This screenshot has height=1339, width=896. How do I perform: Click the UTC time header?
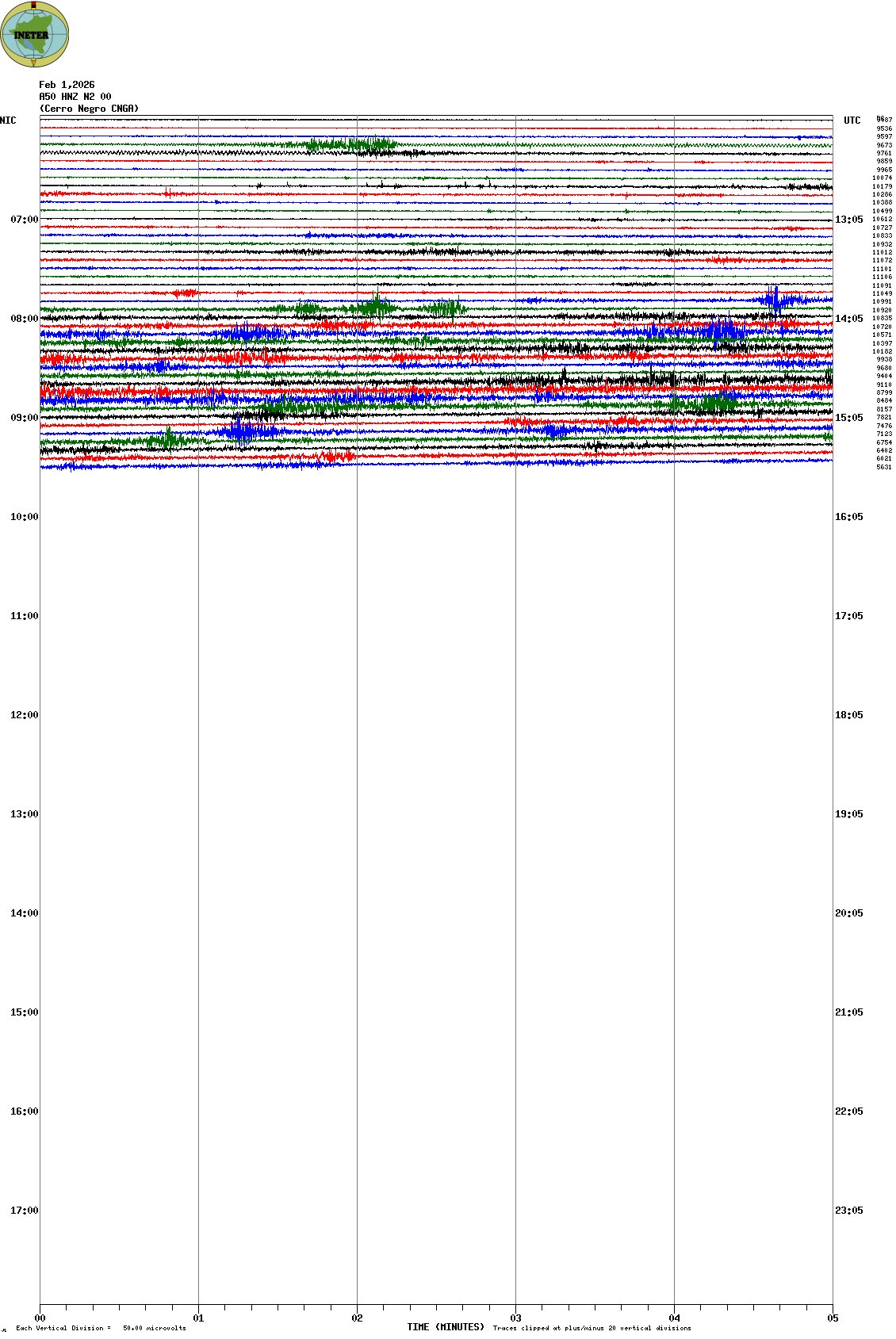[x=852, y=121]
